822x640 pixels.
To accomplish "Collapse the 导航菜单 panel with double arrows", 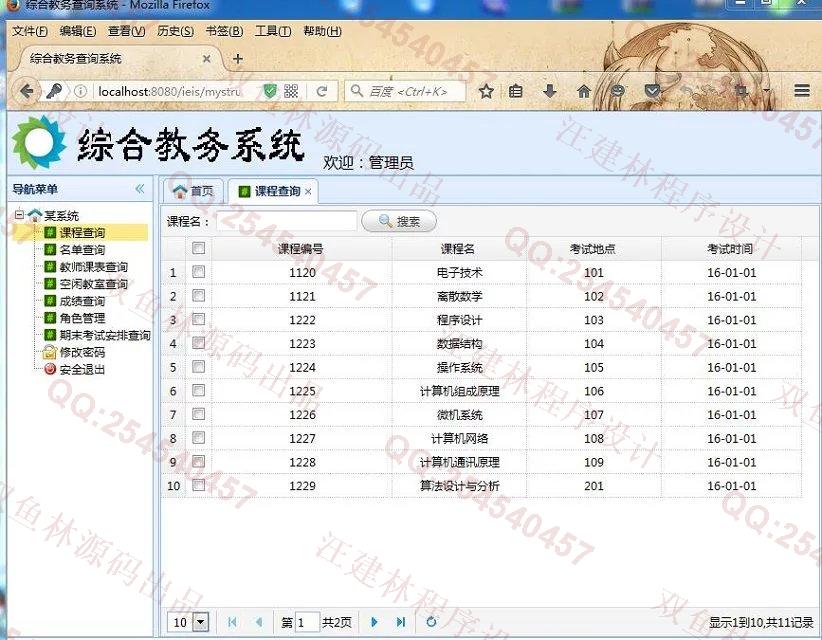I will [139, 189].
